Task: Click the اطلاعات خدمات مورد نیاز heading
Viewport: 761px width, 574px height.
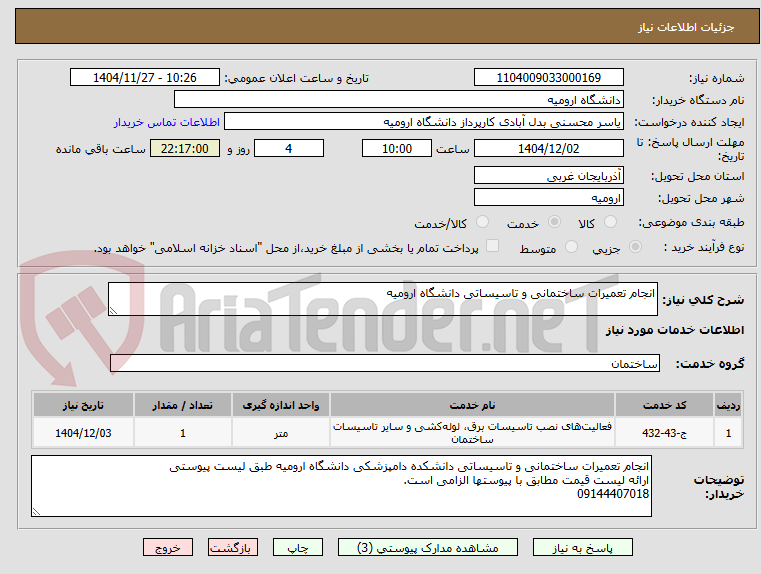Action: point(675,330)
